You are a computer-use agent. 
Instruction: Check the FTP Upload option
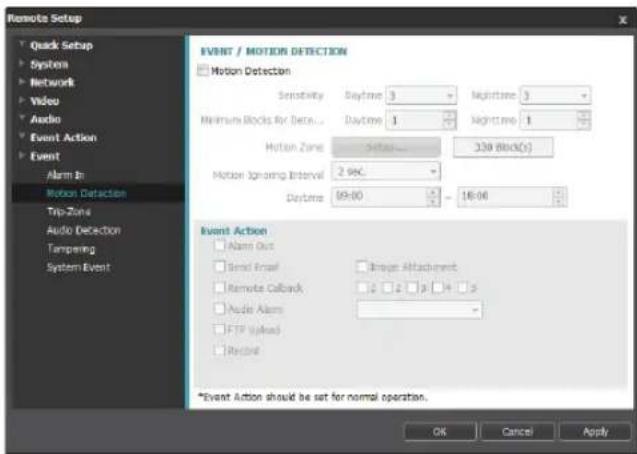tap(219, 329)
